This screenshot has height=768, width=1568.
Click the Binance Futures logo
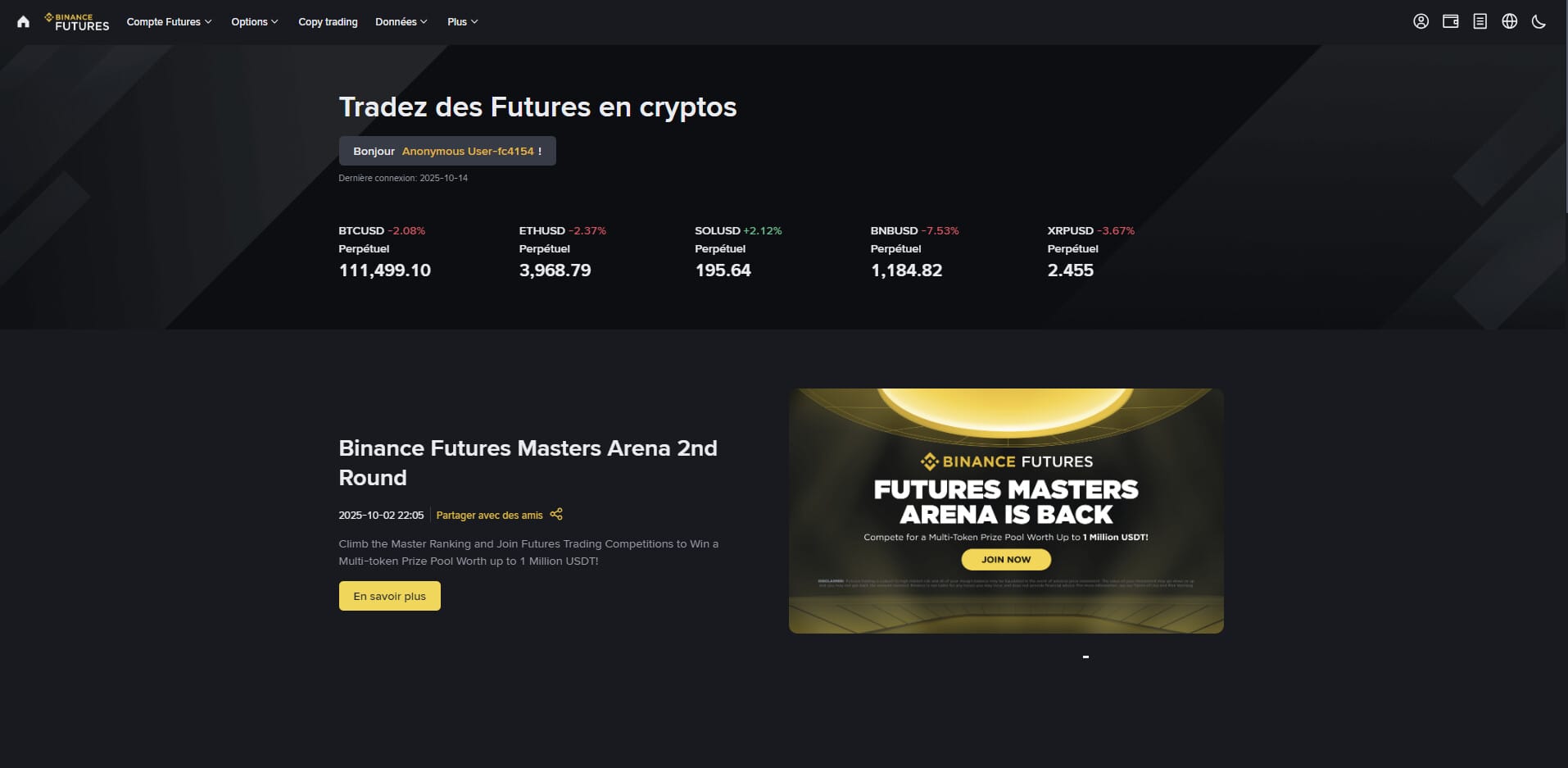[76, 21]
